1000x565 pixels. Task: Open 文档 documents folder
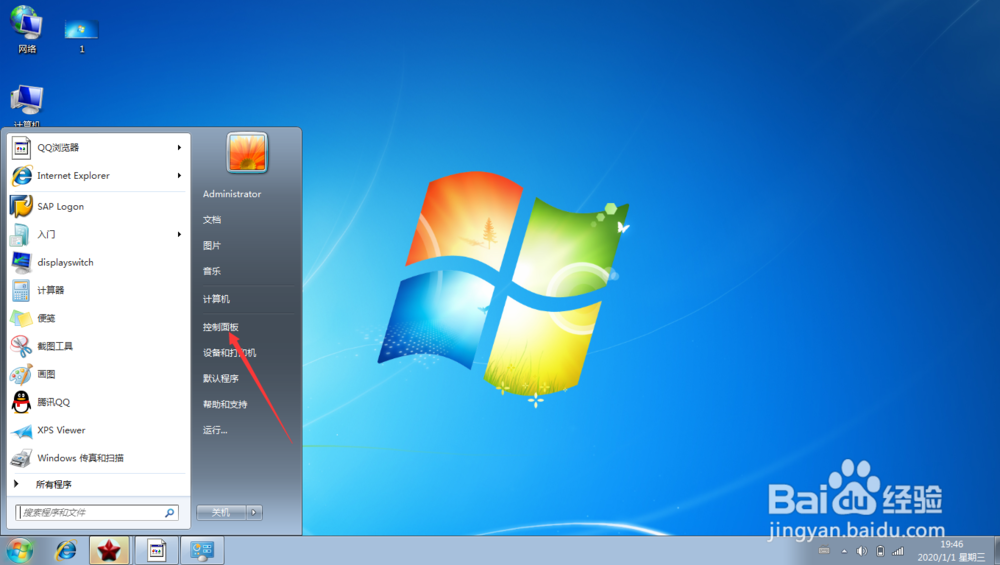(x=212, y=219)
